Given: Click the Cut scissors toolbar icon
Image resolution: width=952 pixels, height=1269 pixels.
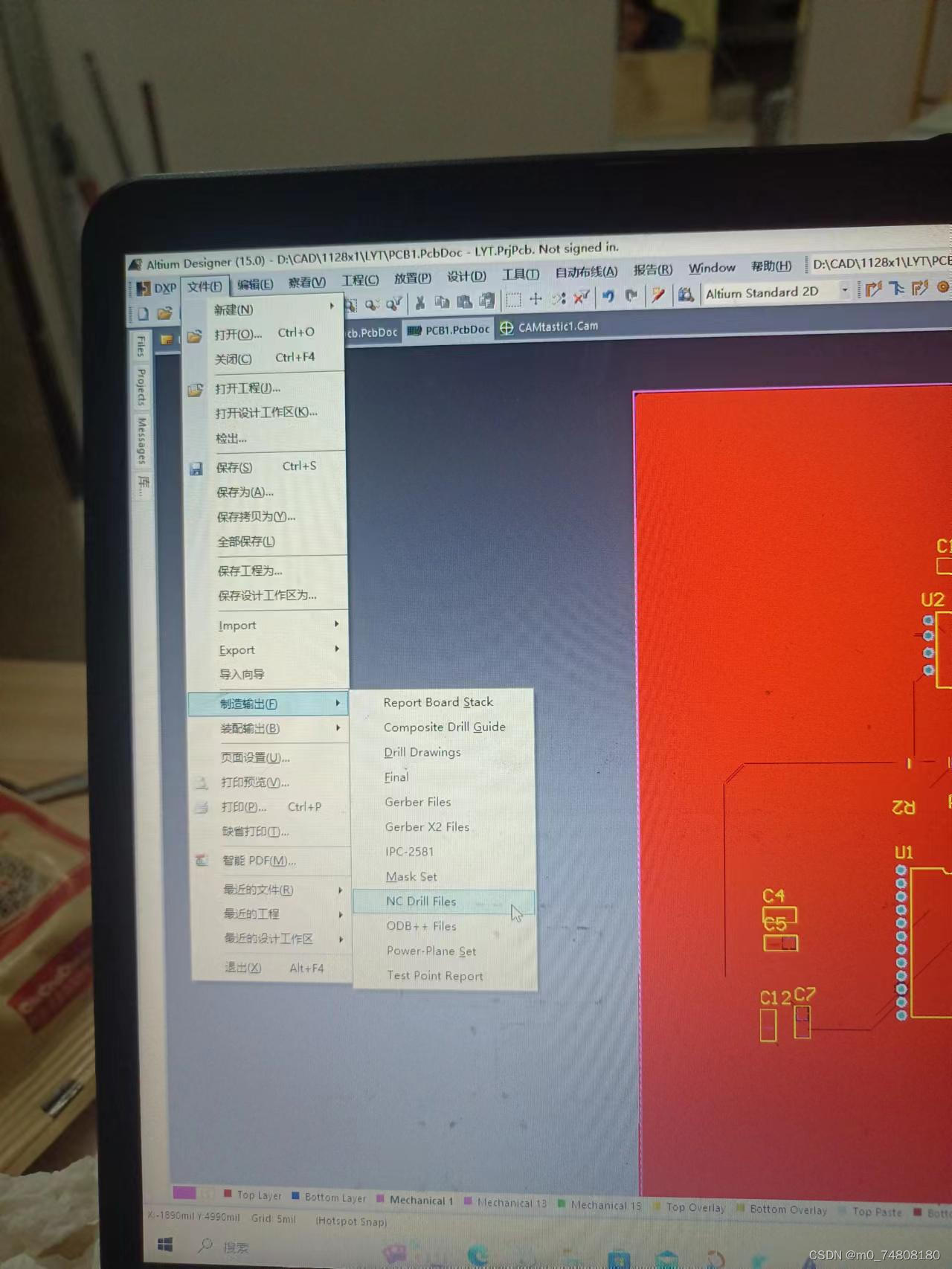Looking at the screenshot, I should (x=420, y=302).
